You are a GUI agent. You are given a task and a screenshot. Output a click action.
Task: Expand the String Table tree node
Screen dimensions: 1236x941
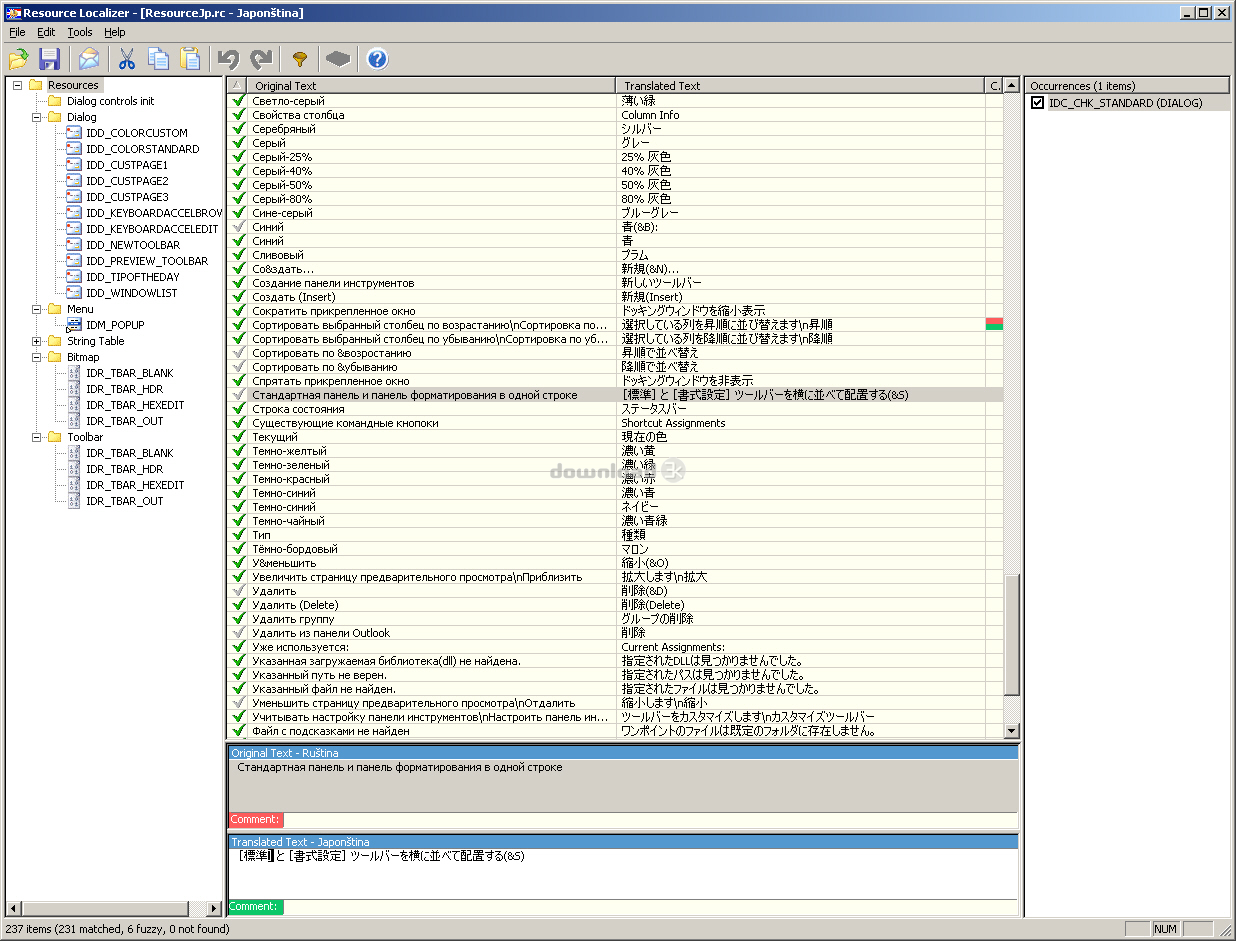point(37,341)
